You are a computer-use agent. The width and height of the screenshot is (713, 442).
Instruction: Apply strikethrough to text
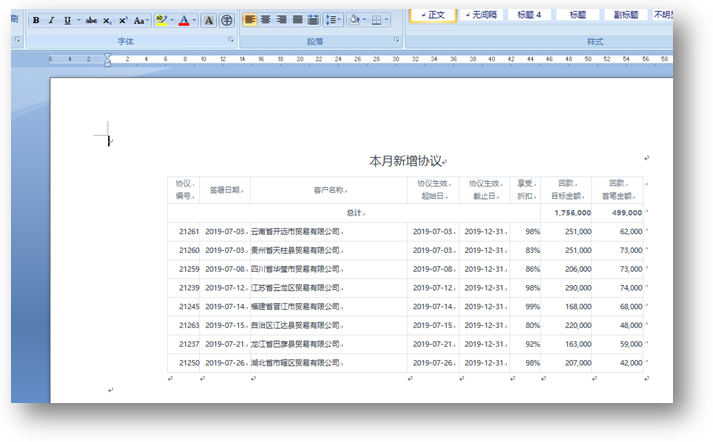click(x=91, y=20)
